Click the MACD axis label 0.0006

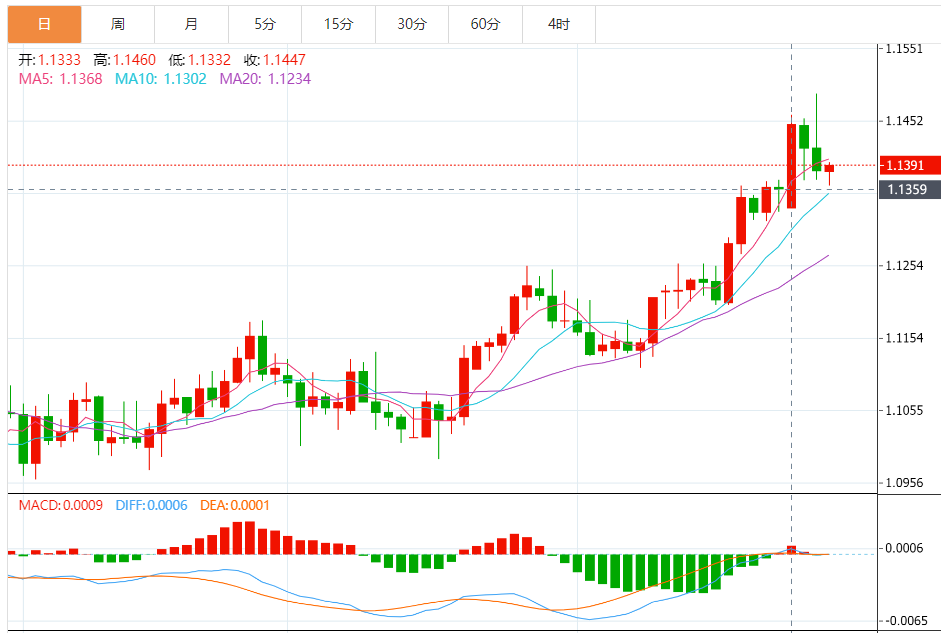click(904, 548)
